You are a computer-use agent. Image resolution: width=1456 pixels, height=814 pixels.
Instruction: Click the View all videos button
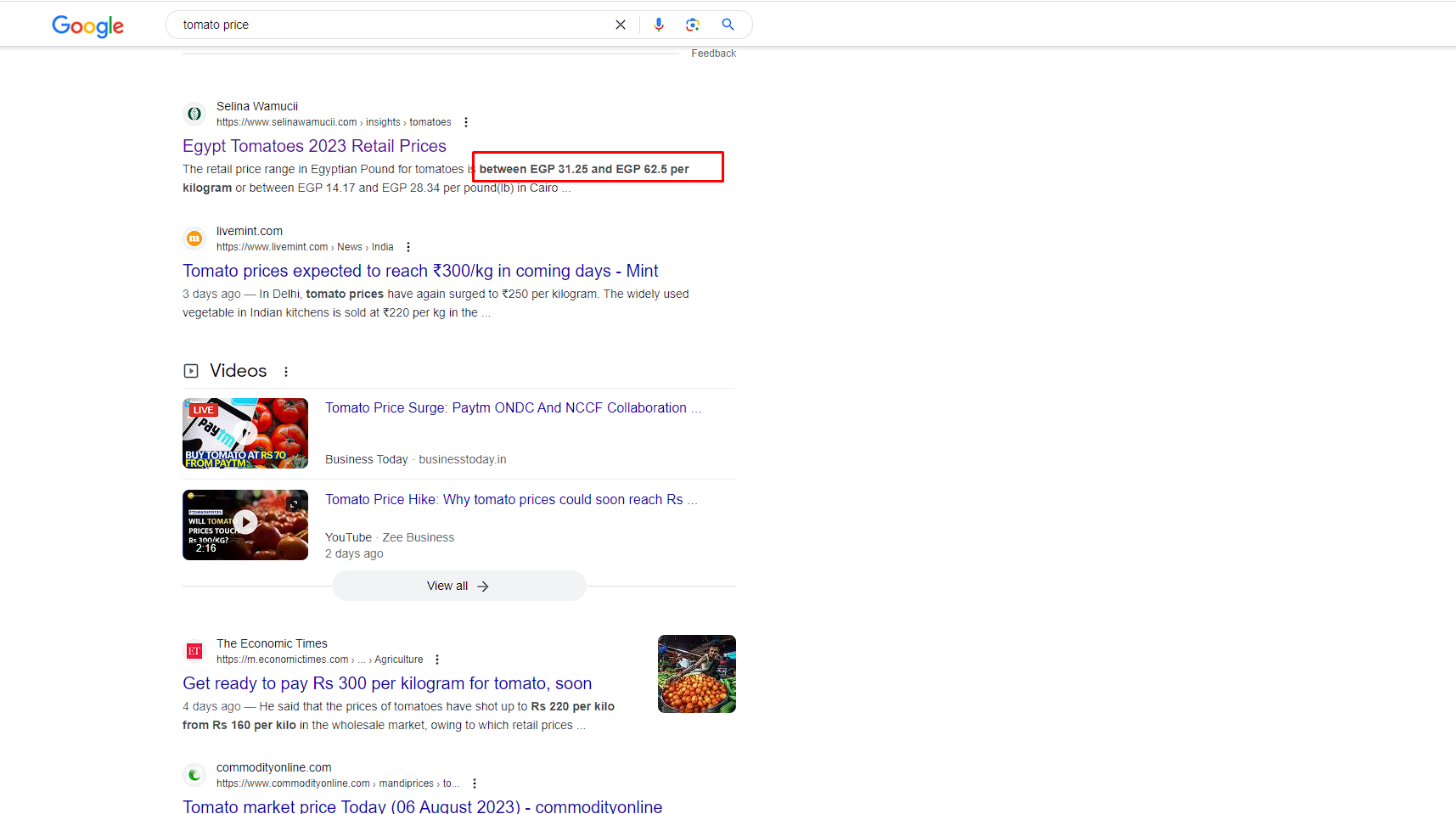(x=458, y=586)
